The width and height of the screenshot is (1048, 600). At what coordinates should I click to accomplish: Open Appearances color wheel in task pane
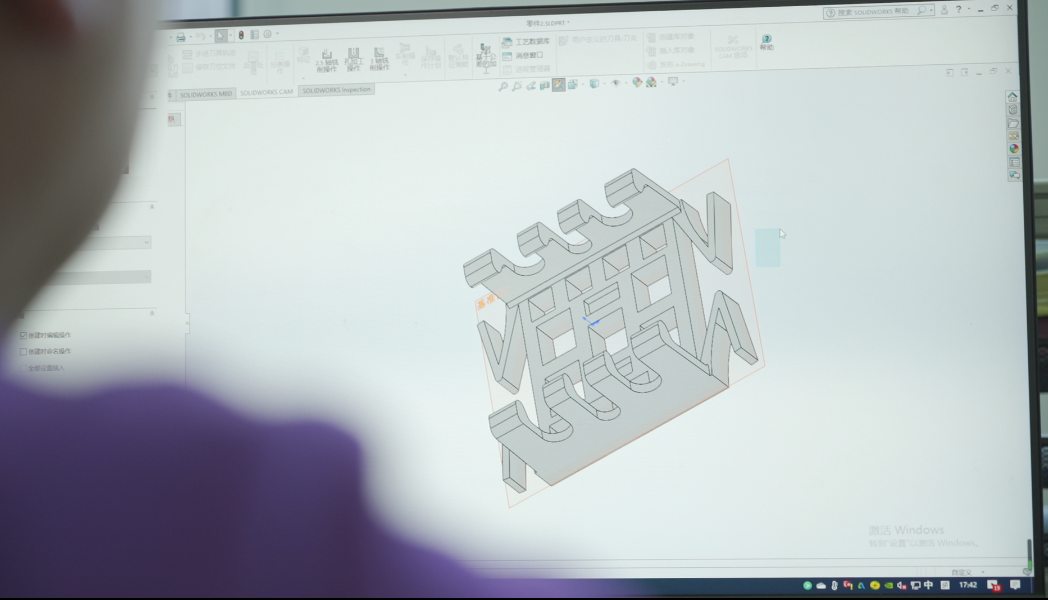tap(1014, 149)
